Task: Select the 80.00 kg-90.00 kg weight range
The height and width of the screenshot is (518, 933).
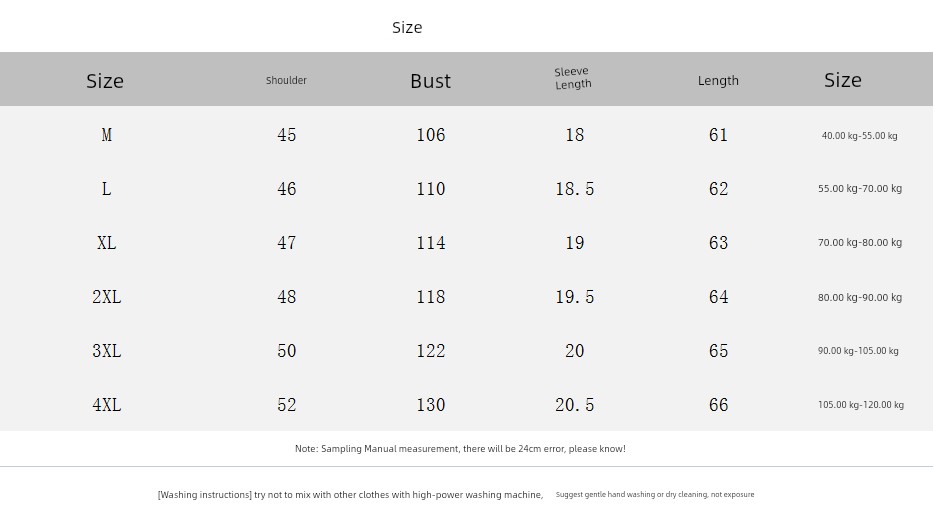Action: 859,297
